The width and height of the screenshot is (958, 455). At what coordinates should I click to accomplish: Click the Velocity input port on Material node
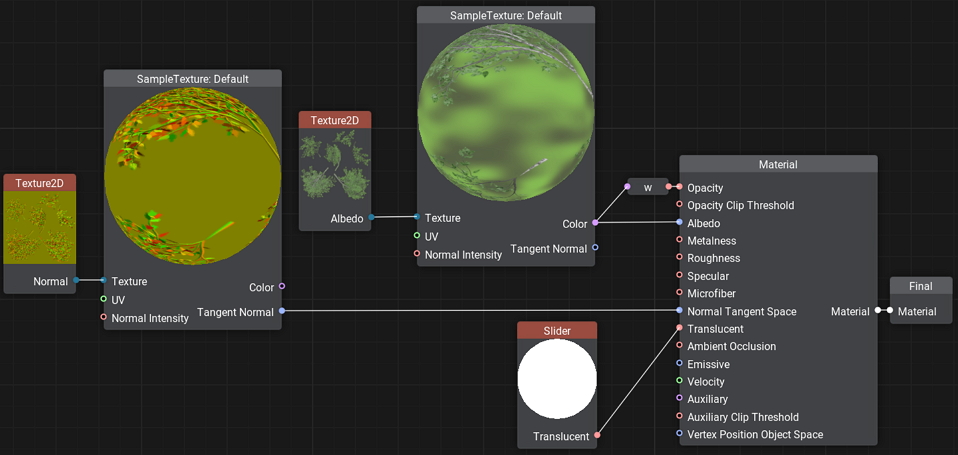pyautogui.click(x=680, y=382)
